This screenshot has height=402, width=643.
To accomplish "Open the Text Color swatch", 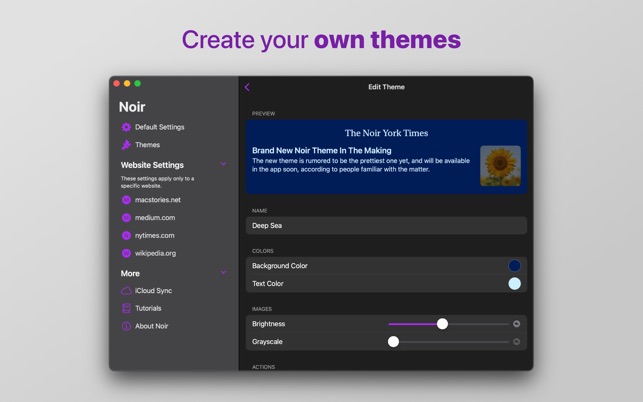I will tap(514, 284).
